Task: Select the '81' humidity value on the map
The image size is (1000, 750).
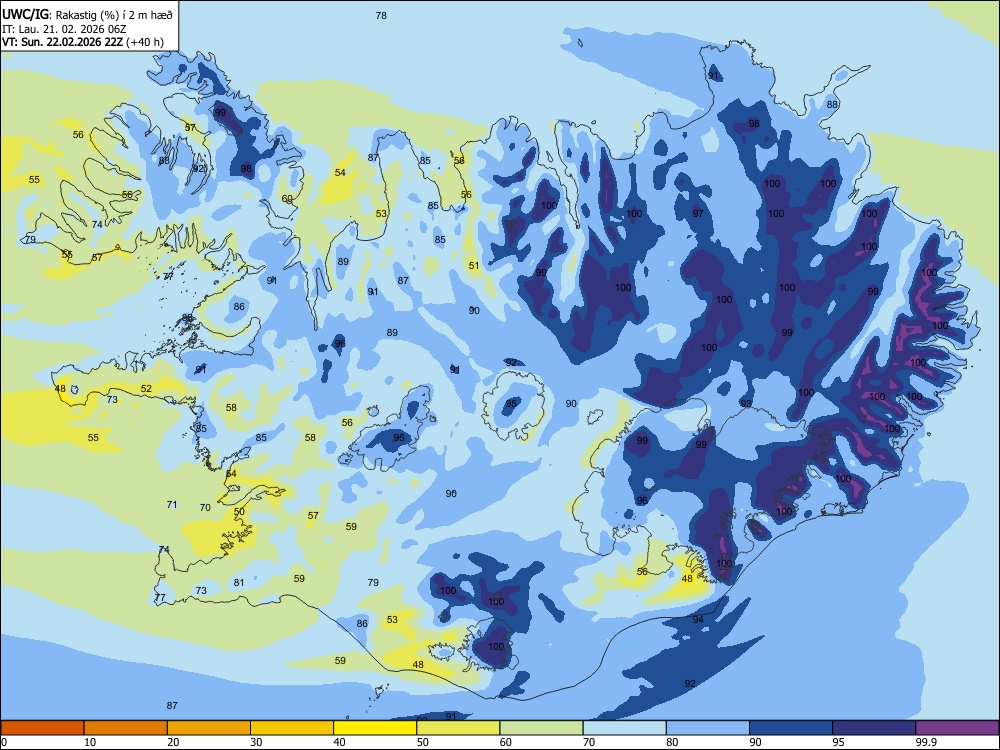Action: pyautogui.click(x=239, y=582)
